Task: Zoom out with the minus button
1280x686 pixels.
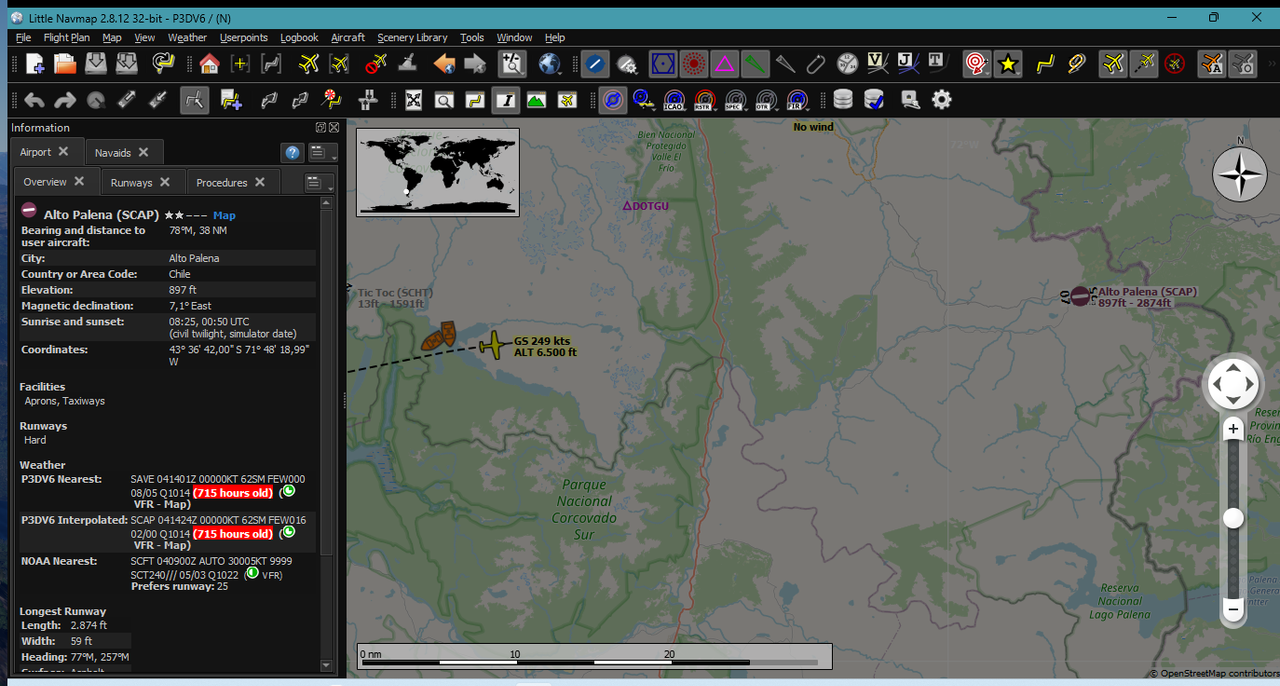Action: tap(1233, 608)
